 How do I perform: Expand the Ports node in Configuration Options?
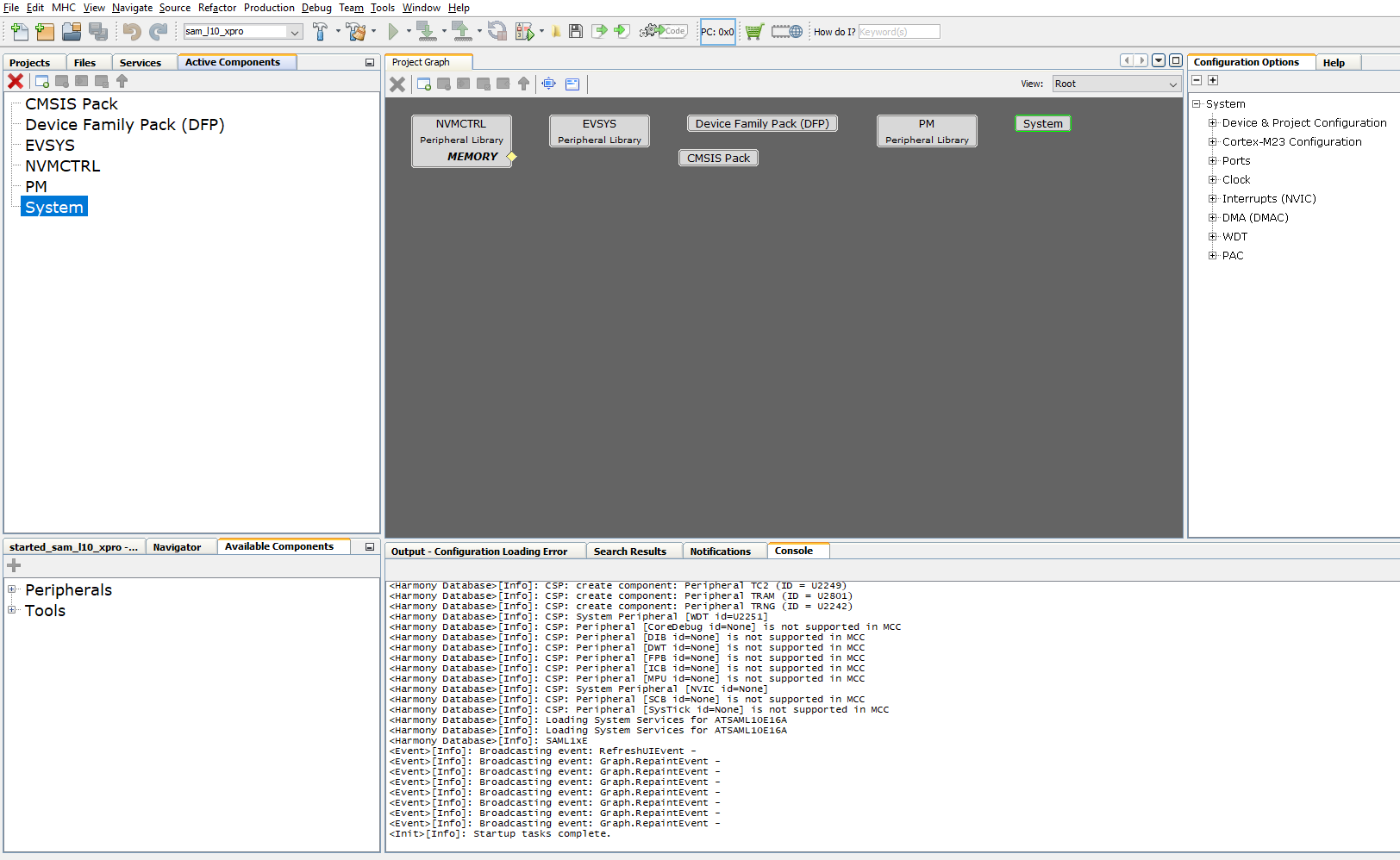coord(1213,160)
